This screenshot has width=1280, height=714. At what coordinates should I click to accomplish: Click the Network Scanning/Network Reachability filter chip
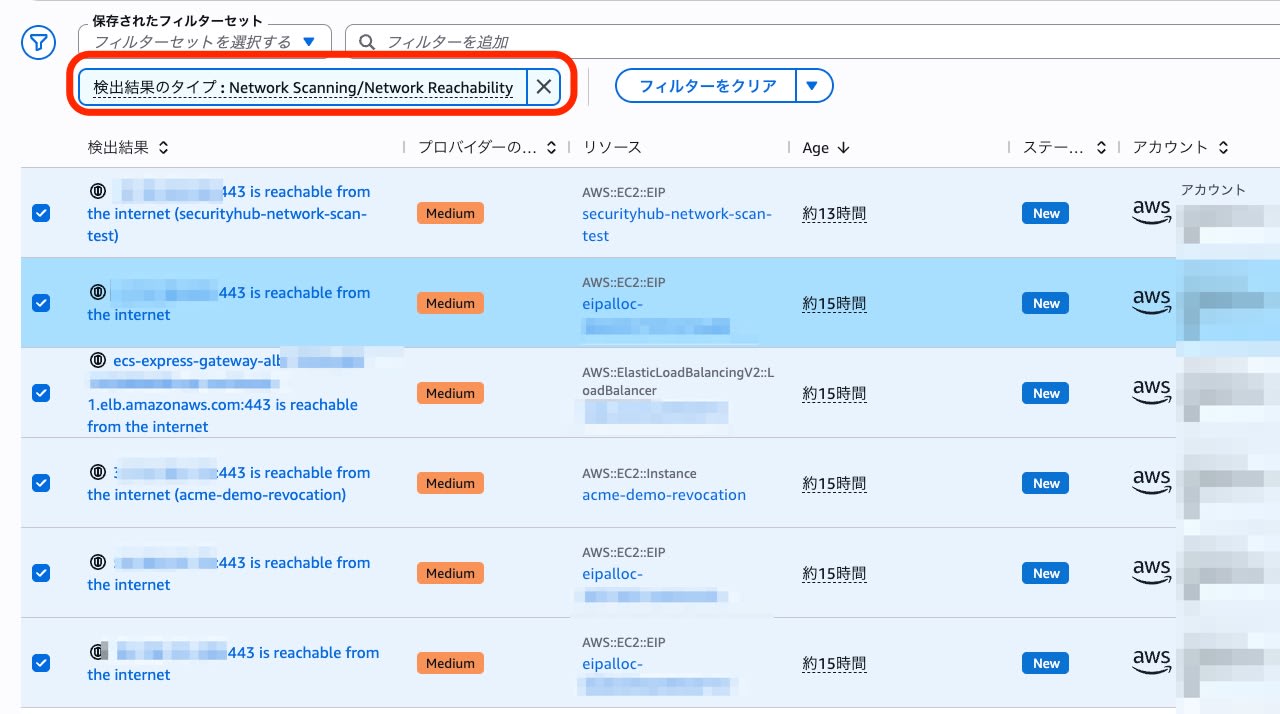(x=303, y=87)
